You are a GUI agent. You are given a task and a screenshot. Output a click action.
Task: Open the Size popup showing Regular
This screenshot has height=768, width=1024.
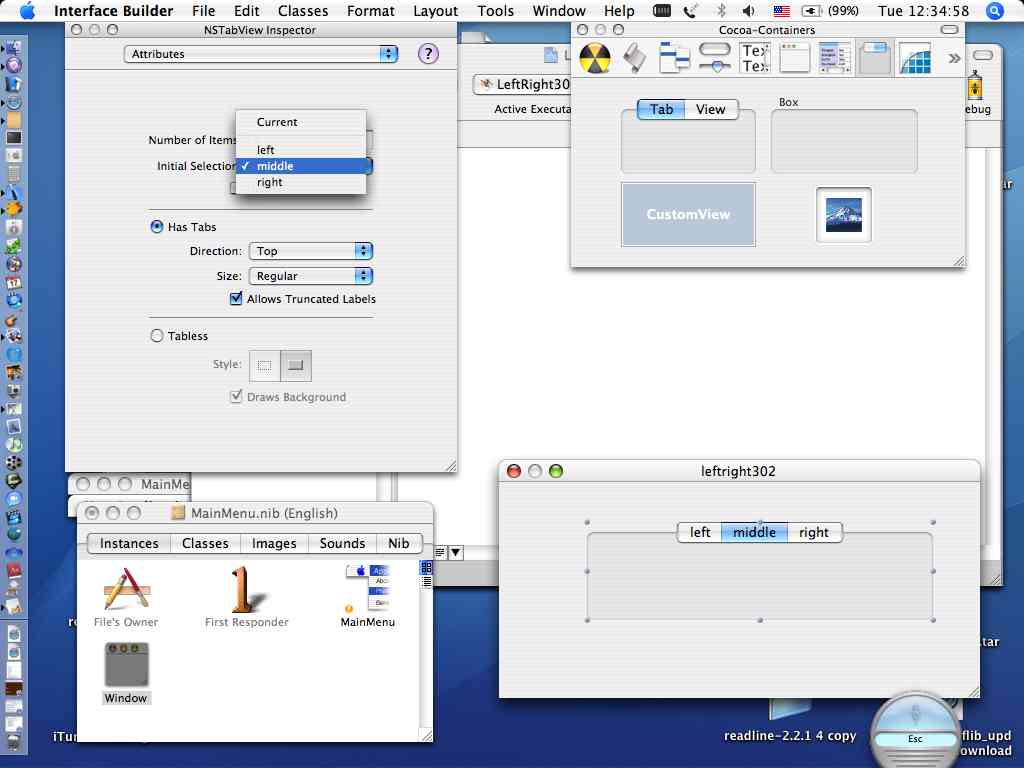coord(311,276)
